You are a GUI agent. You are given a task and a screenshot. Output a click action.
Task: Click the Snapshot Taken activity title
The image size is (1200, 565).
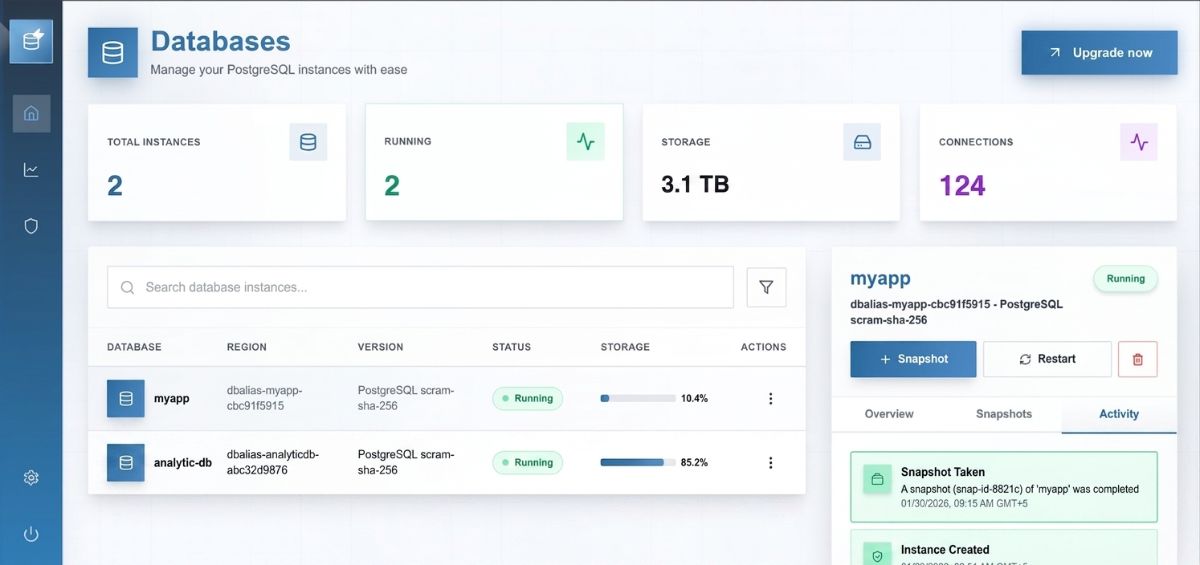pyautogui.click(x=943, y=472)
